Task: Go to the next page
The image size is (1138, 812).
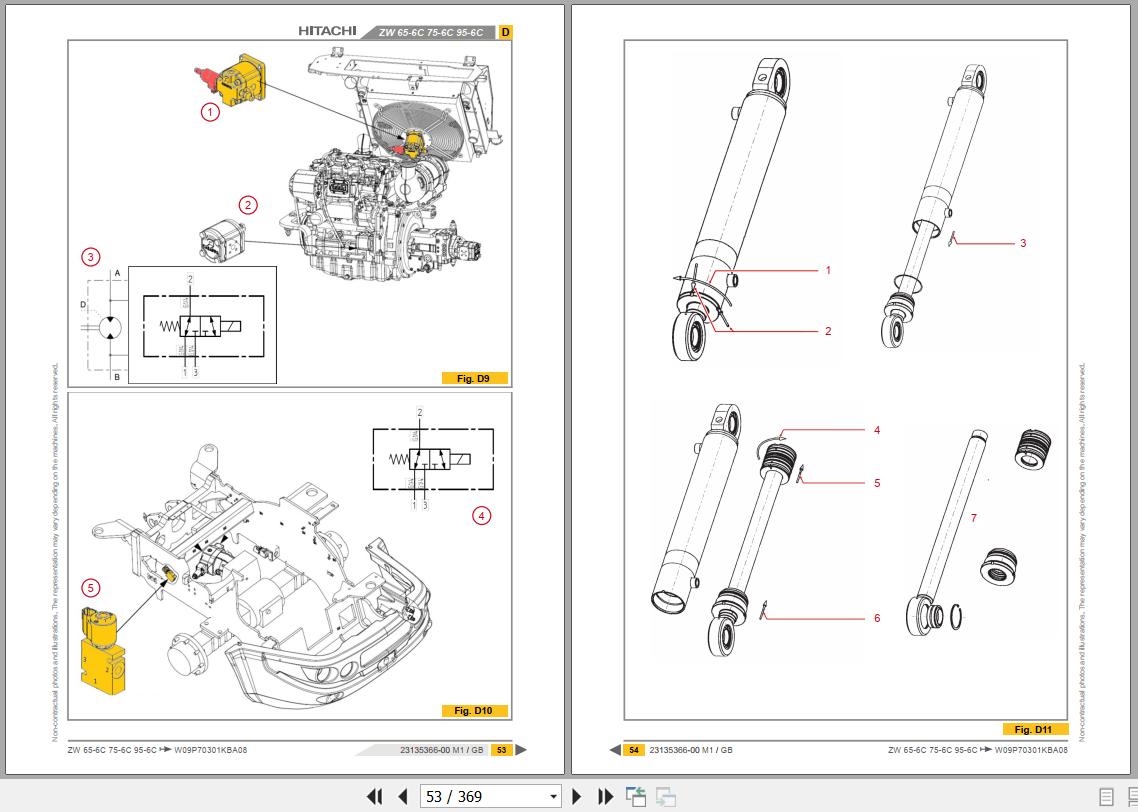Action: pyautogui.click(x=577, y=796)
